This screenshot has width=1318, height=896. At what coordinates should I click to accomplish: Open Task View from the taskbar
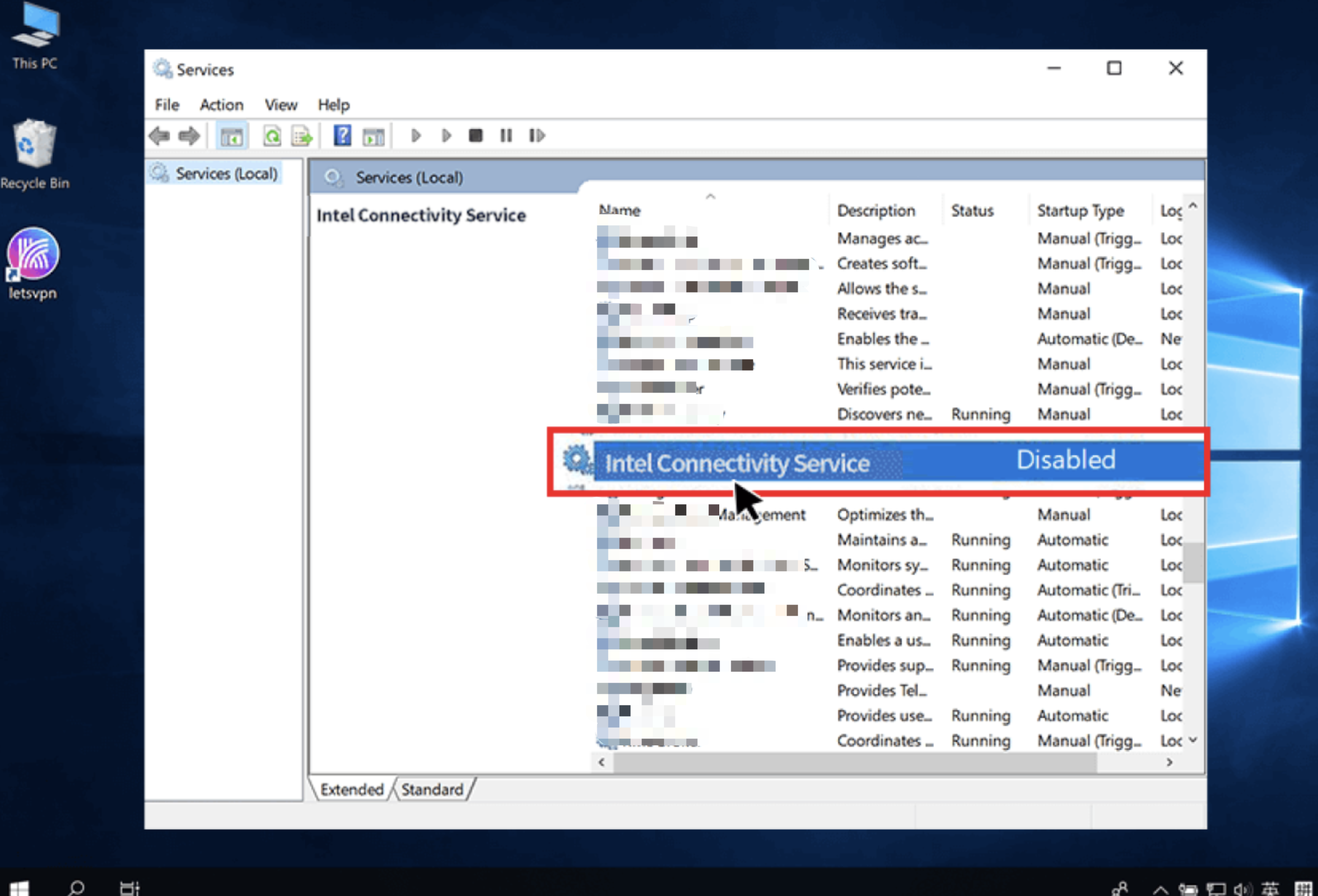point(130,888)
